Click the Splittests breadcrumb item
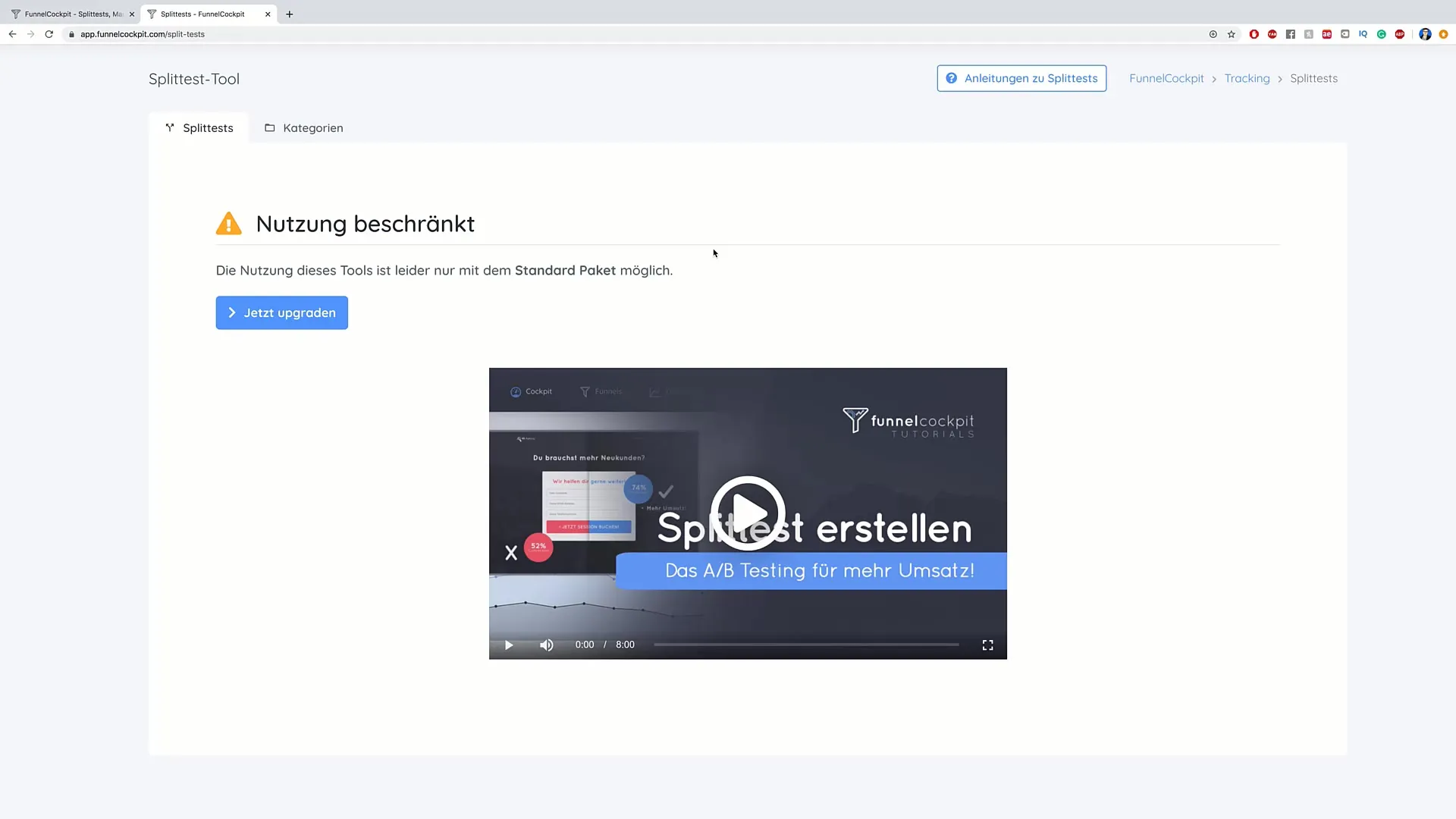This screenshot has width=1456, height=819. click(x=1313, y=78)
